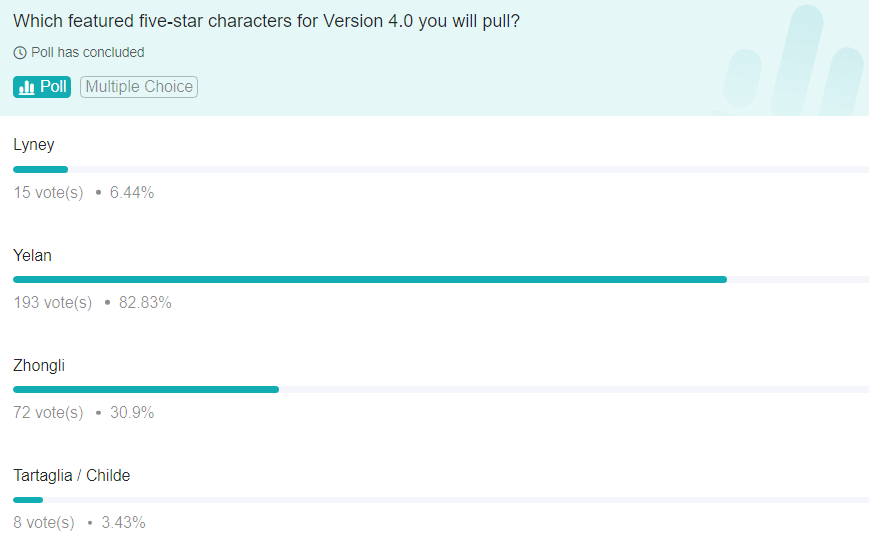869x535 pixels.
Task: Click the Multiple Choice tag
Action: tap(139, 87)
